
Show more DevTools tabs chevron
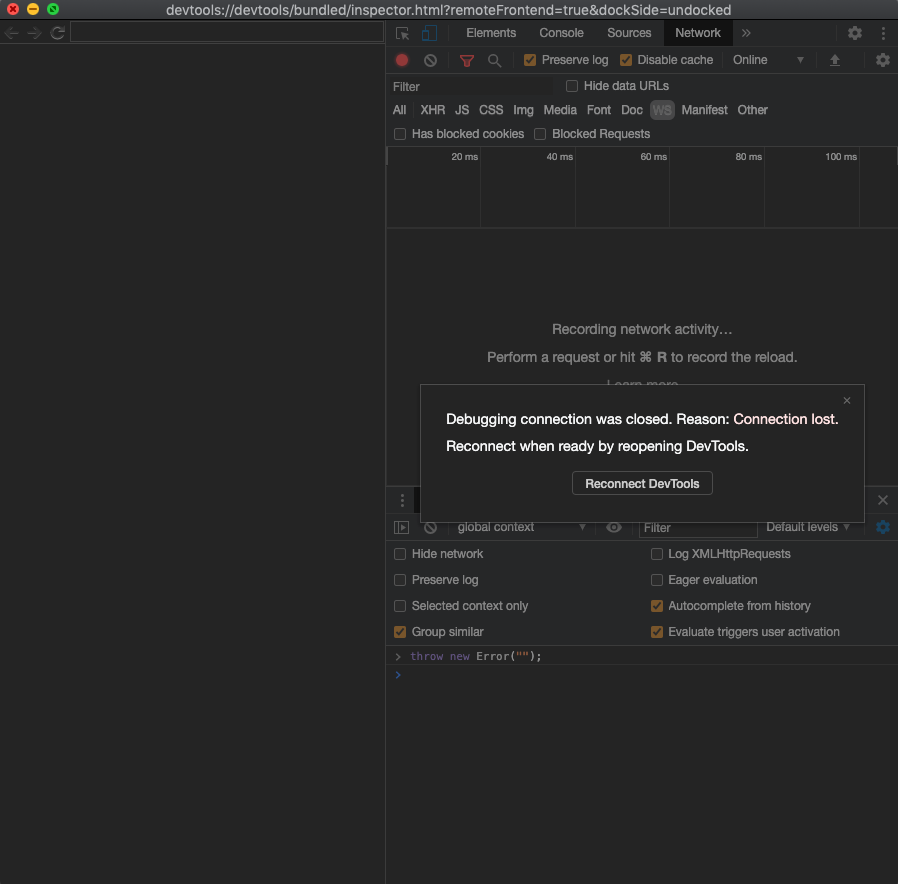746,33
